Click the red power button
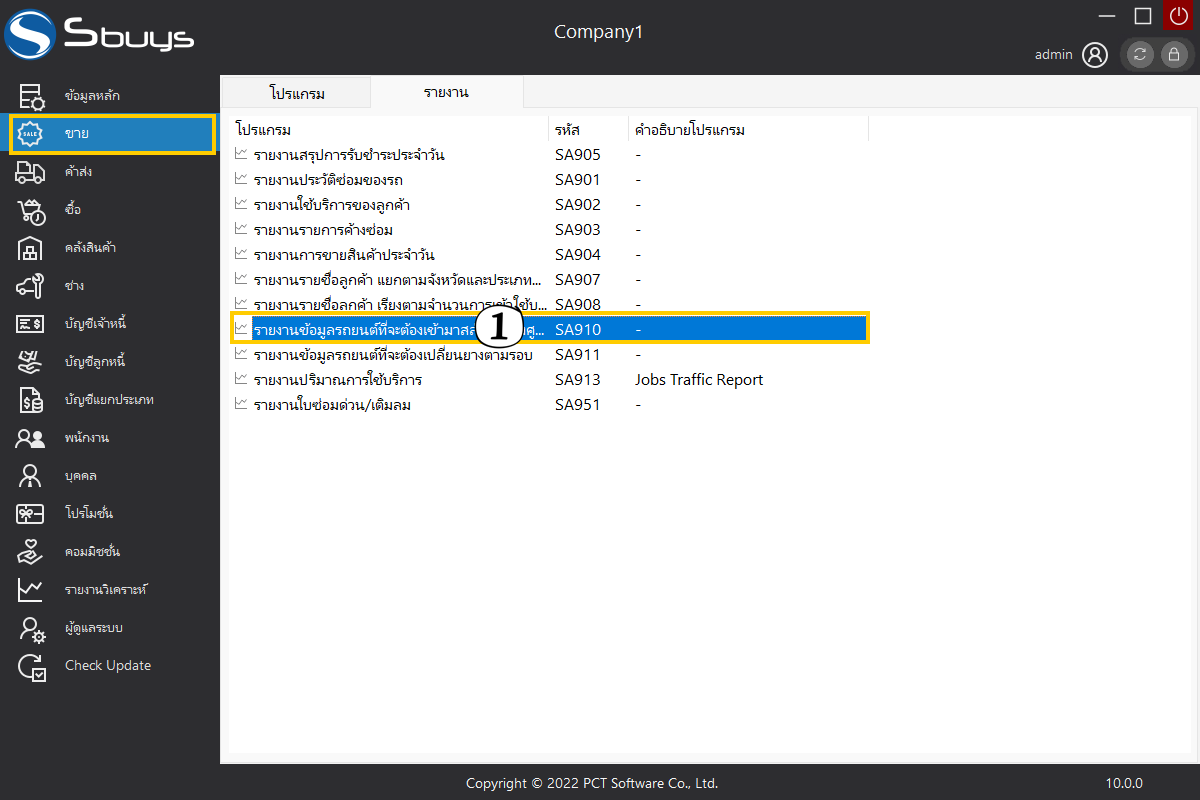The image size is (1200, 800). (x=1178, y=15)
